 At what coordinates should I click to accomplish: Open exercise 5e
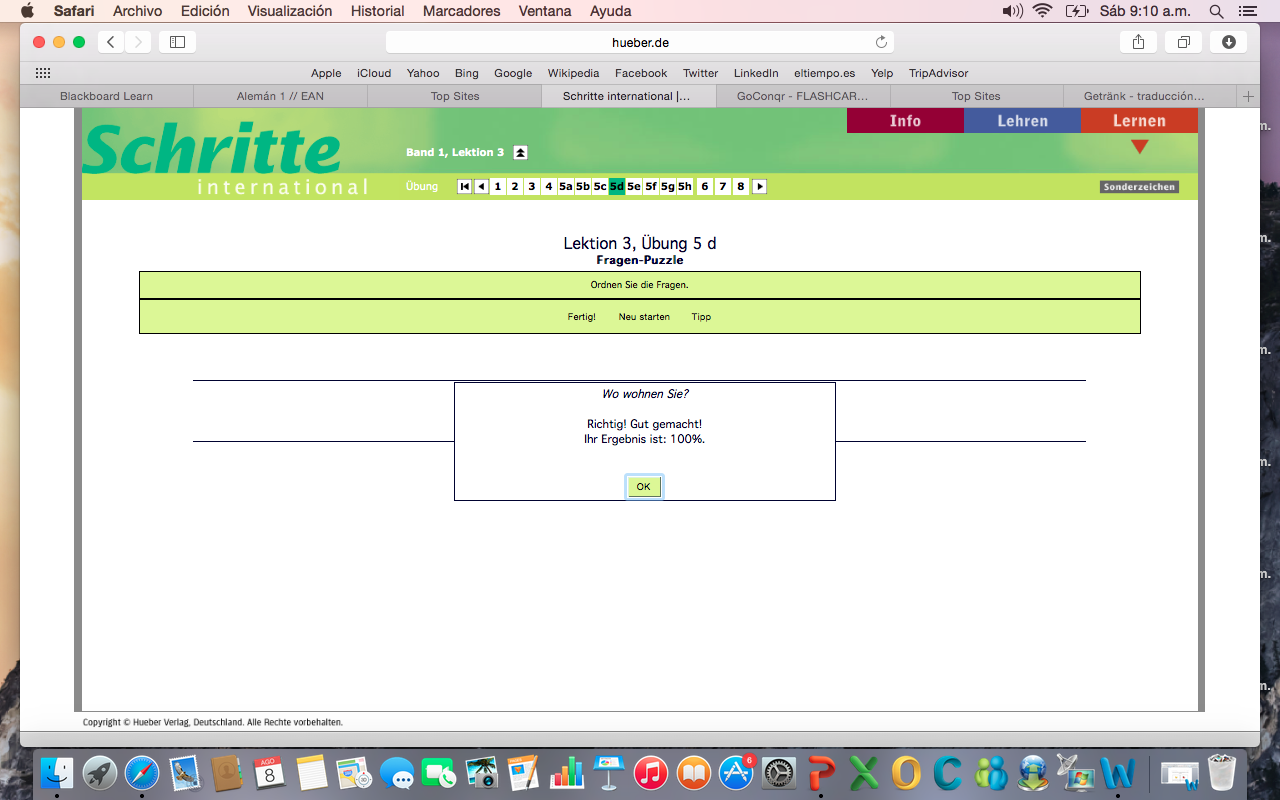(634, 186)
